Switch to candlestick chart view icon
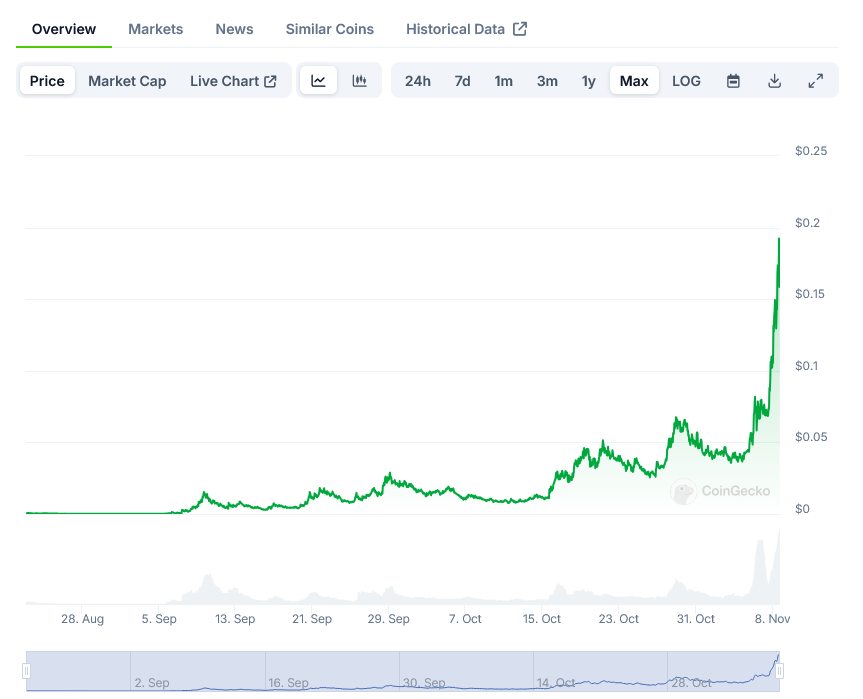 coord(359,81)
